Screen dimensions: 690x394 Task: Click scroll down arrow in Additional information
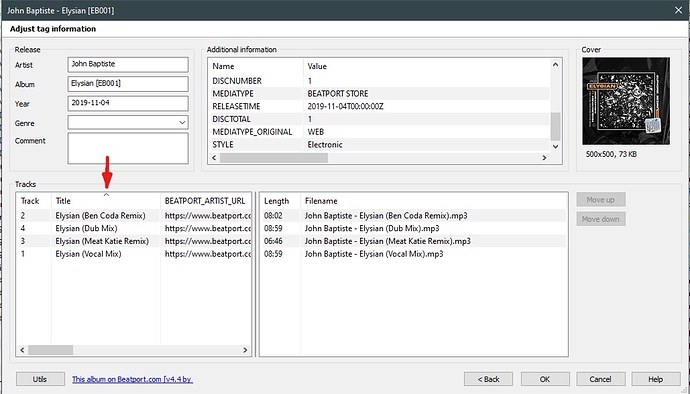pyautogui.click(x=555, y=146)
